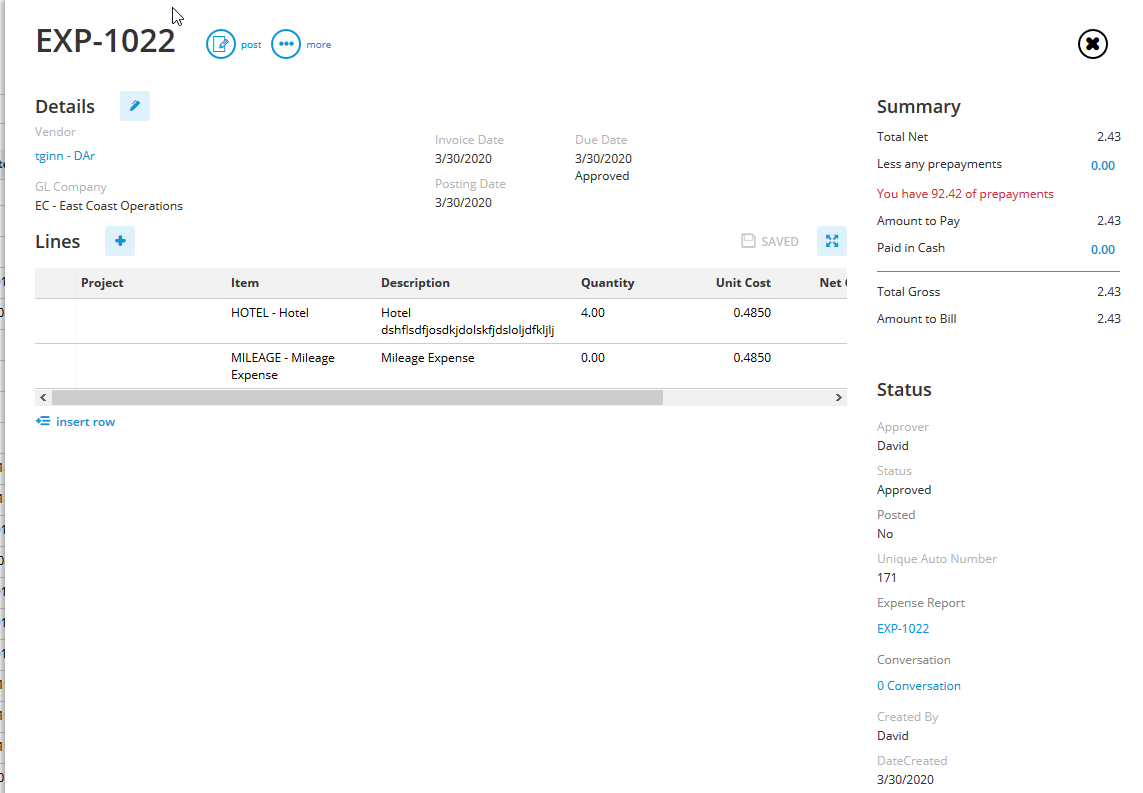Click the post label text
The width and height of the screenshot is (1143, 793).
point(251,44)
